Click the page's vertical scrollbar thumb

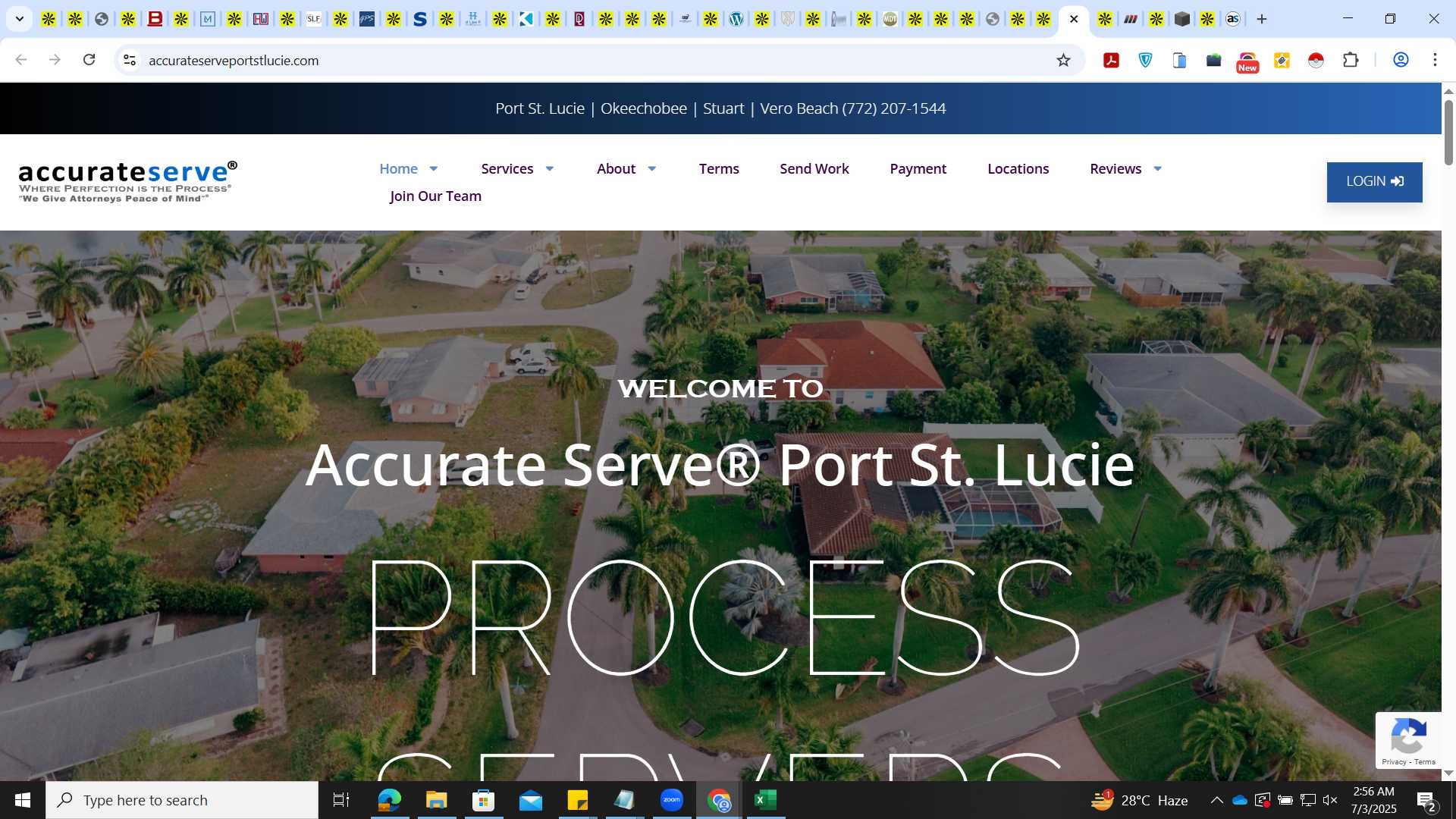[1448, 133]
